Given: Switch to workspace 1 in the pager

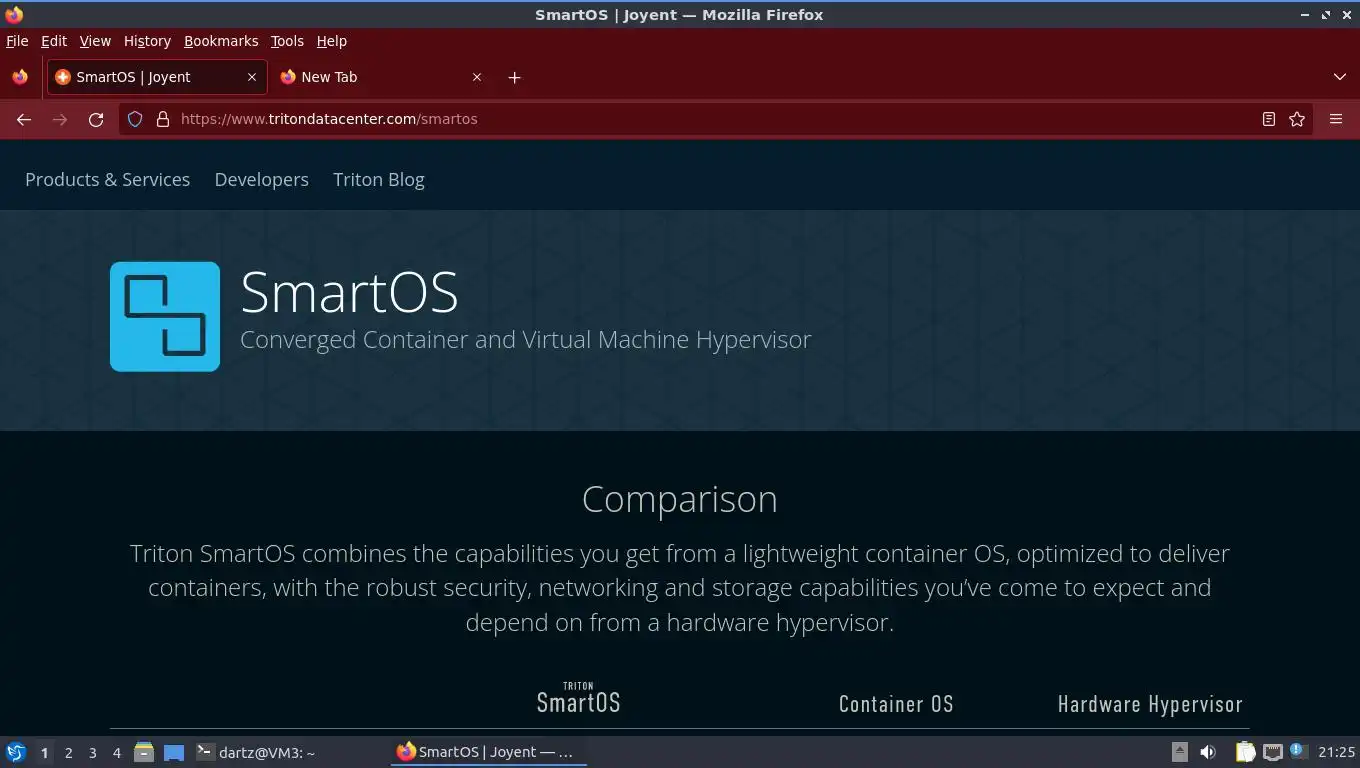Looking at the screenshot, I should 44,753.
